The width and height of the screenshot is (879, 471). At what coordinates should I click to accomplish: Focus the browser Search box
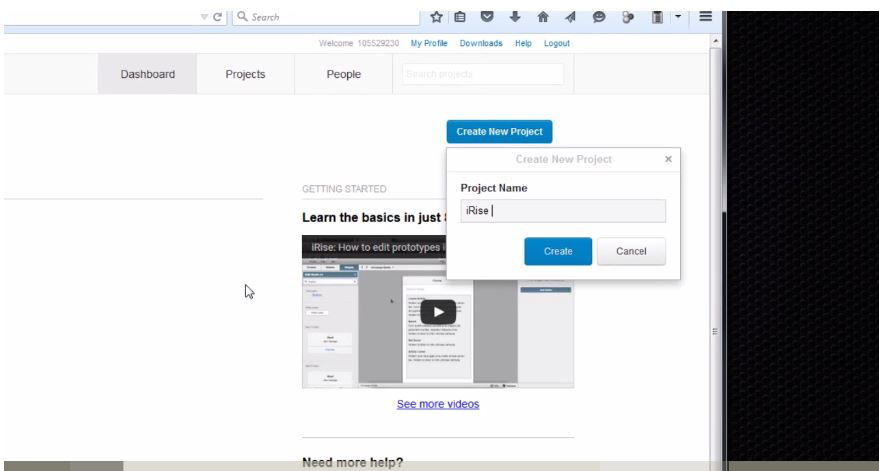pyautogui.click(x=326, y=17)
